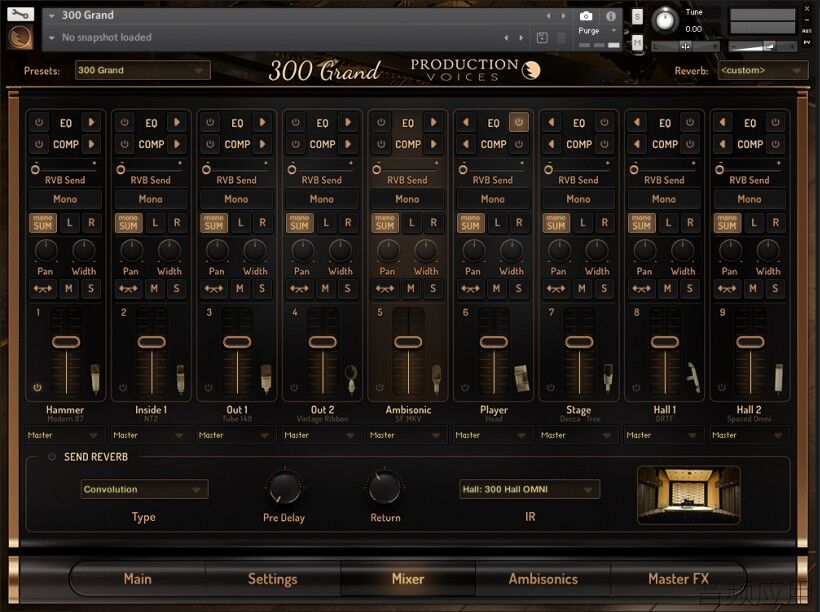
Task: Click the camera snapshot icon
Action: (x=586, y=16)
